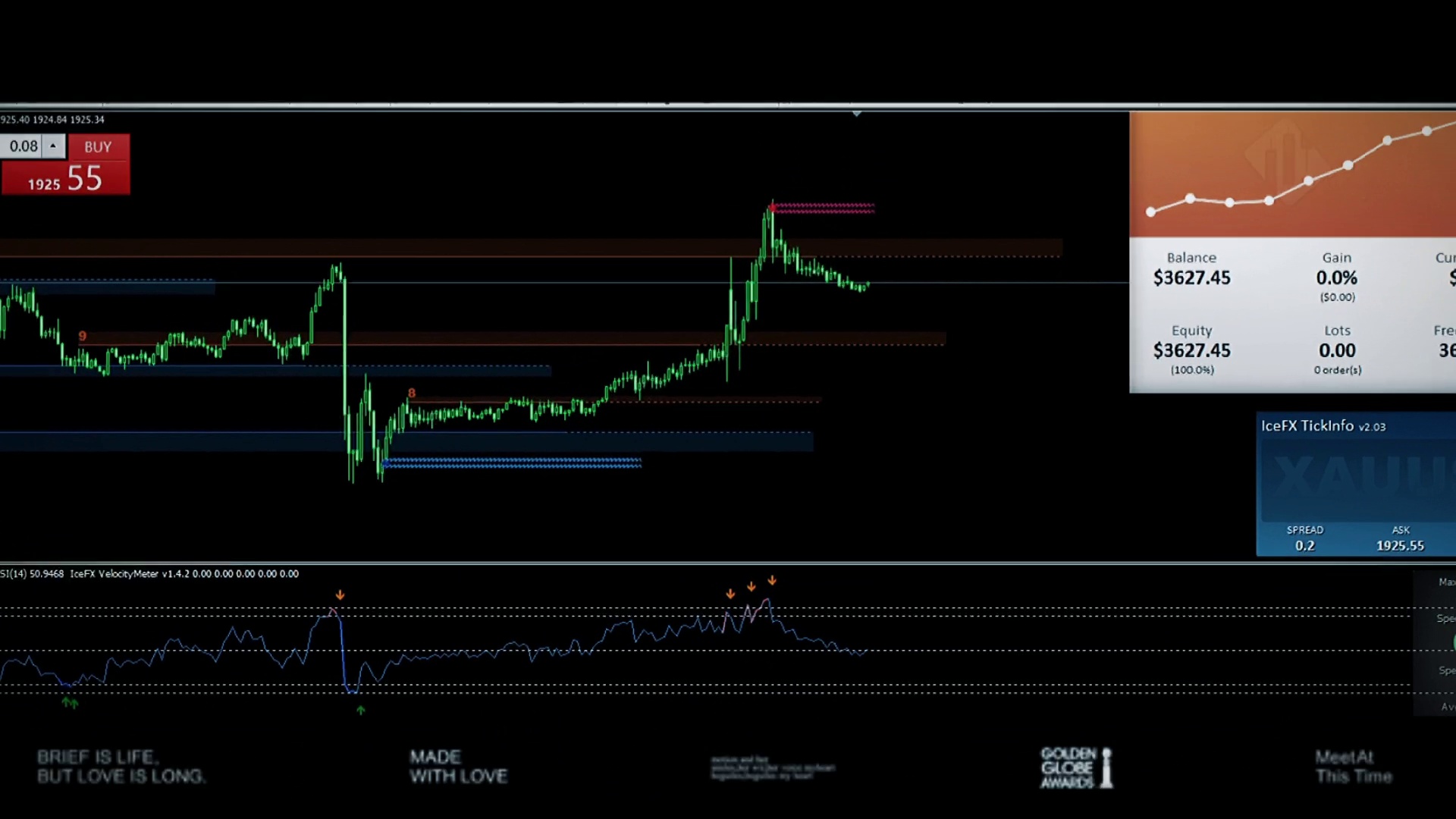This screenshot has height=819, width=1456.
Task: Click the Balance value in account panel
Action: [x=1191, y=278]
